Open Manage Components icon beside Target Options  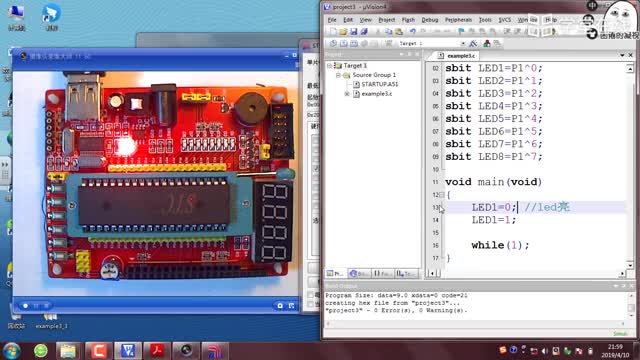487,43
